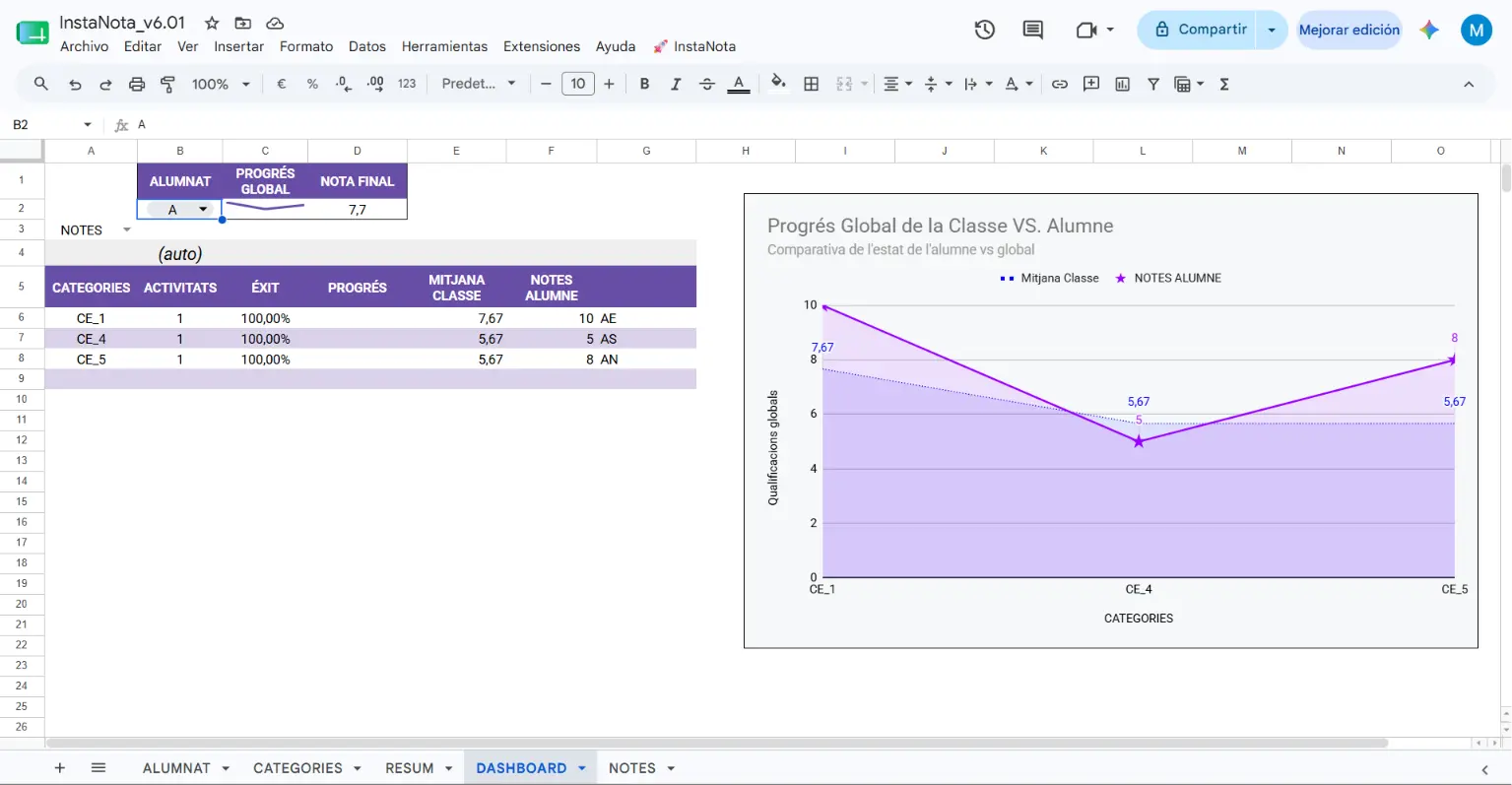1512x785 pixels.
Task: Format as percent
Action: pyautogui.click(x=312, y=84)
